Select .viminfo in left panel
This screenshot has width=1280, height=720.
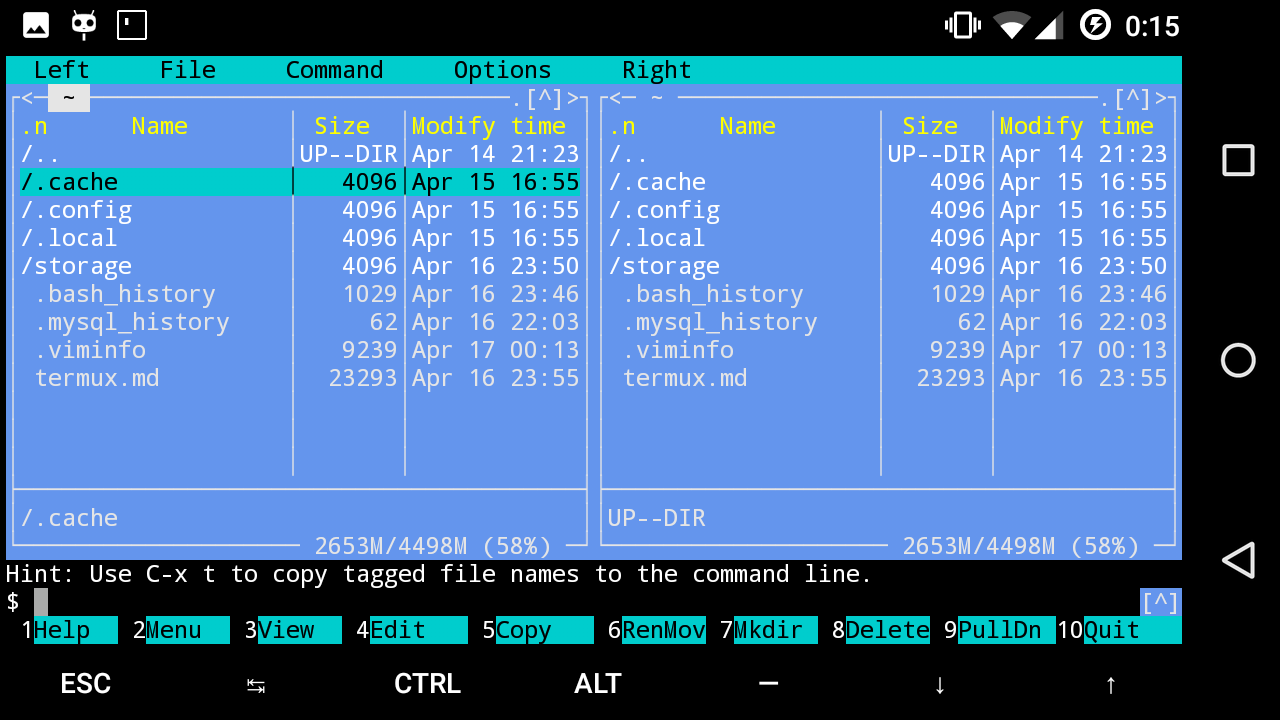point(300,350)
